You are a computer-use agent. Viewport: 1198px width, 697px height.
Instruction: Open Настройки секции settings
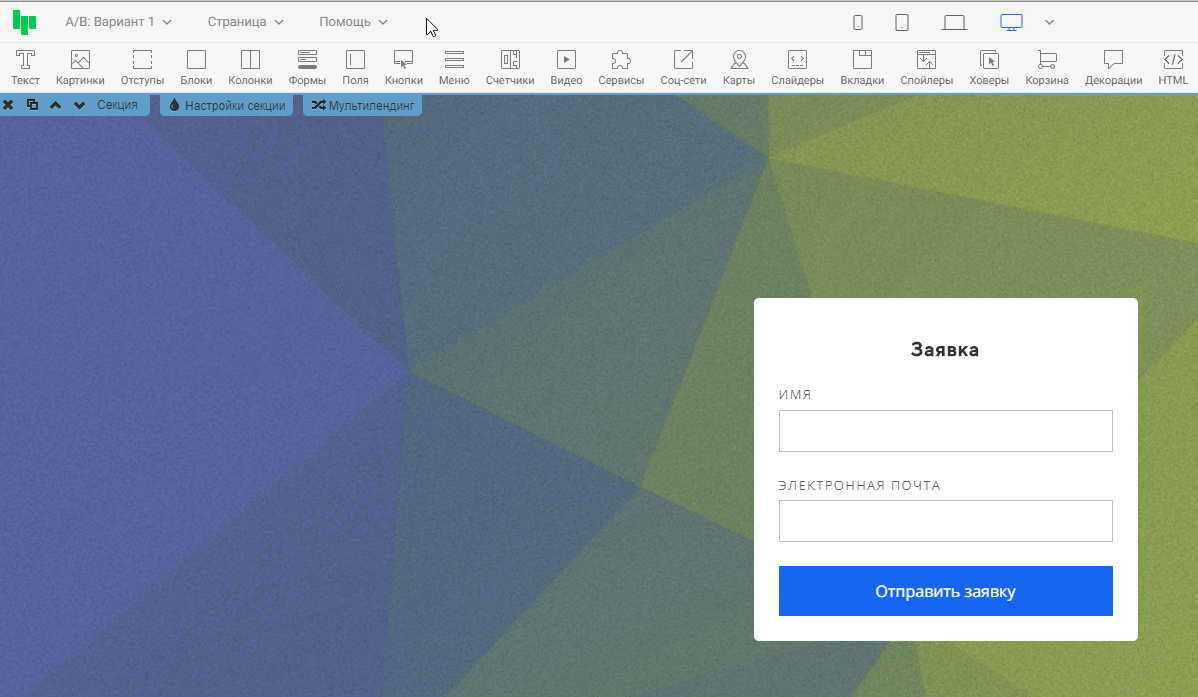tap(227, 105)
